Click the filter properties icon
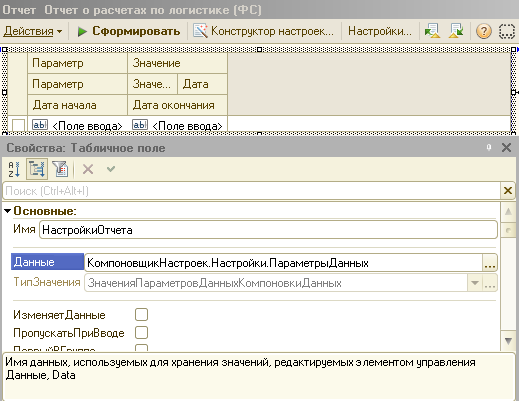This screenshot has height=401, width=519. tap(60, 169)
